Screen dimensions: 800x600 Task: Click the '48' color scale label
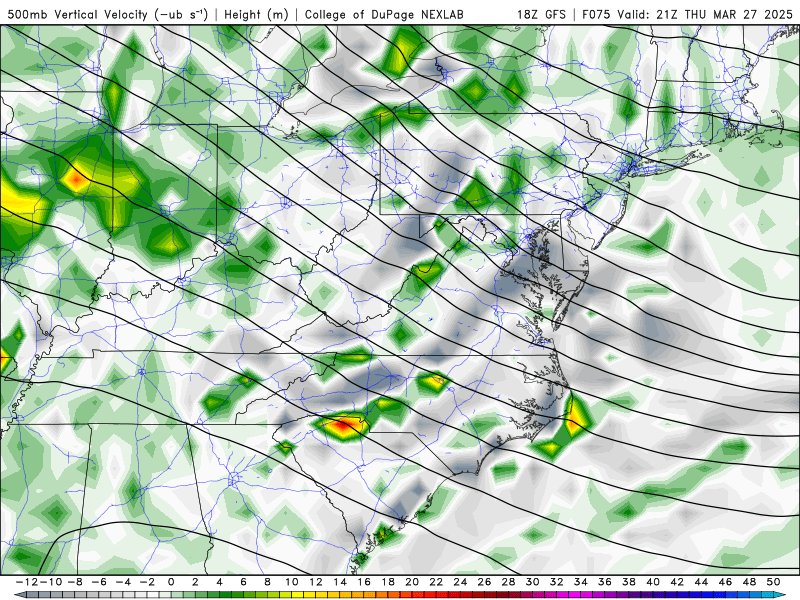[x=749, y=582]
